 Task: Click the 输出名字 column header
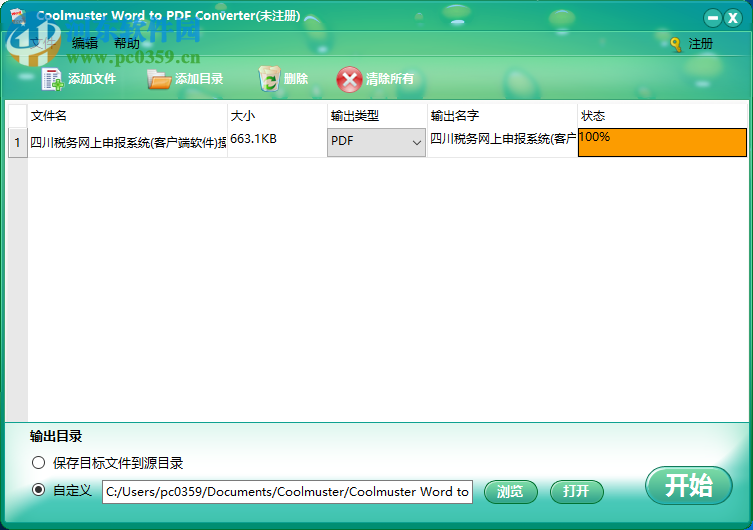point(502,116)
